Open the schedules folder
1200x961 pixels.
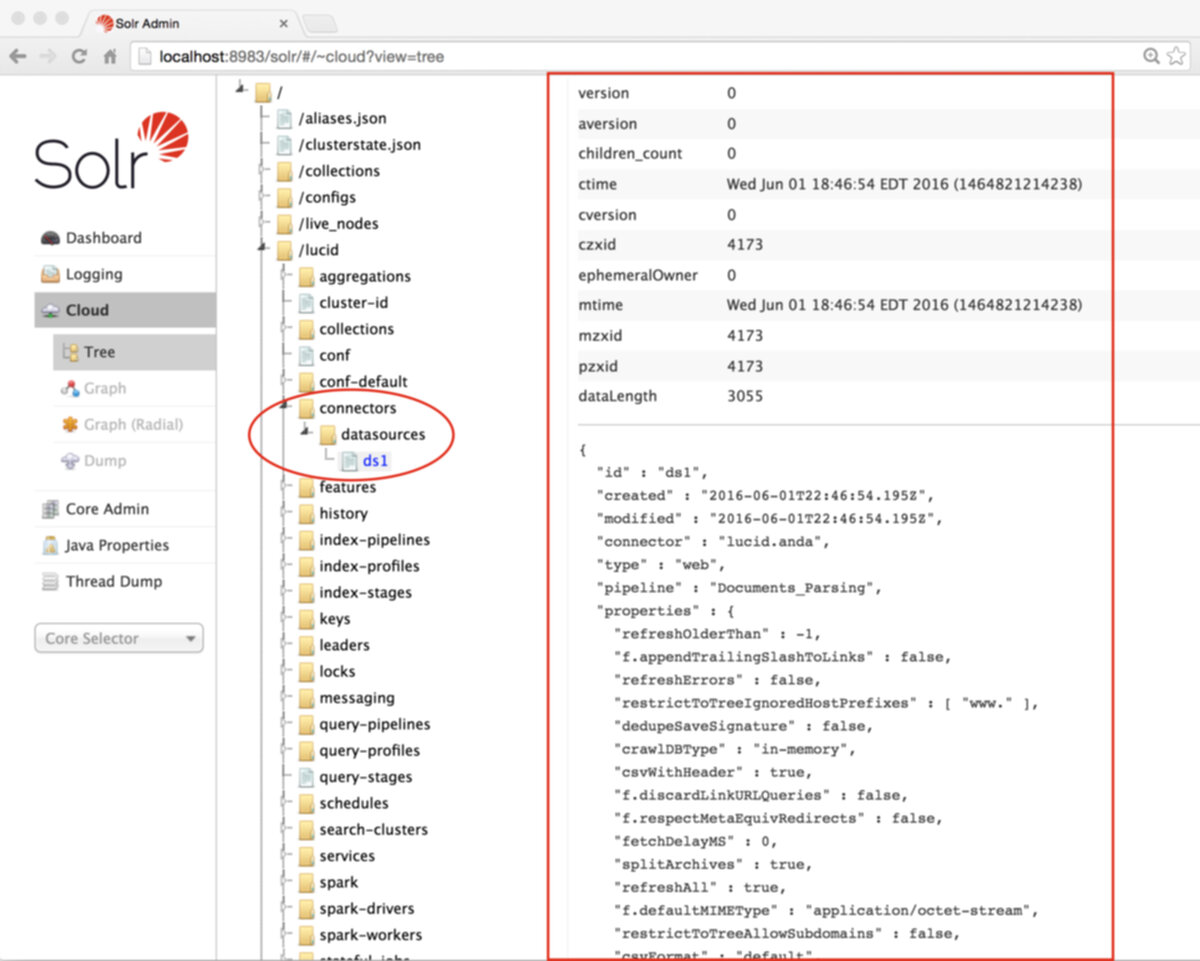point(354,803)
